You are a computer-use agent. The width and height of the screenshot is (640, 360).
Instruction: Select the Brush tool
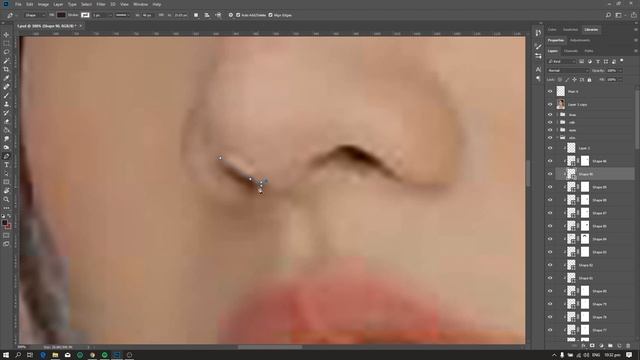[x=6, y=96]
